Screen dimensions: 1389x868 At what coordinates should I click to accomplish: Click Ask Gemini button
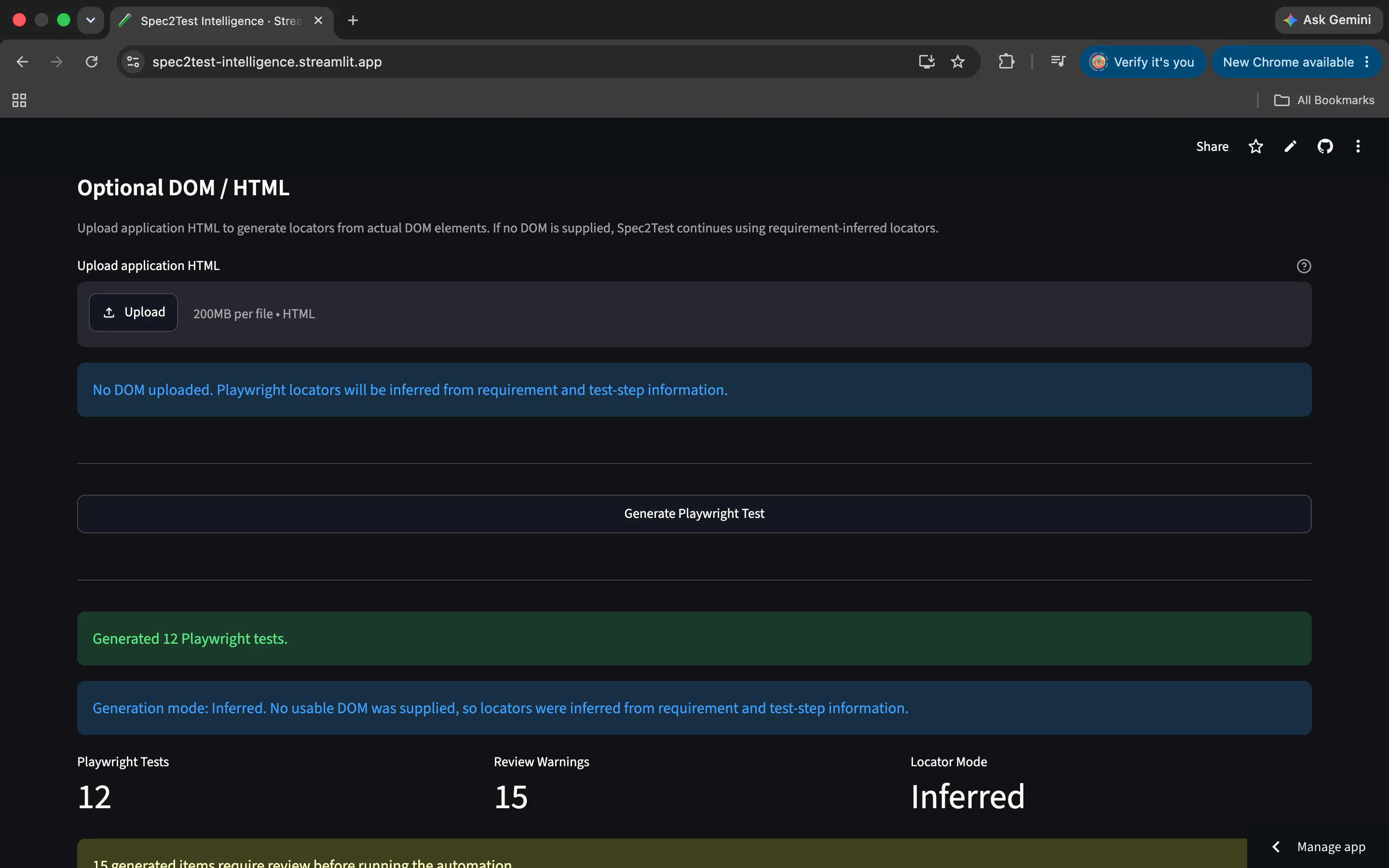point(1328,20)
